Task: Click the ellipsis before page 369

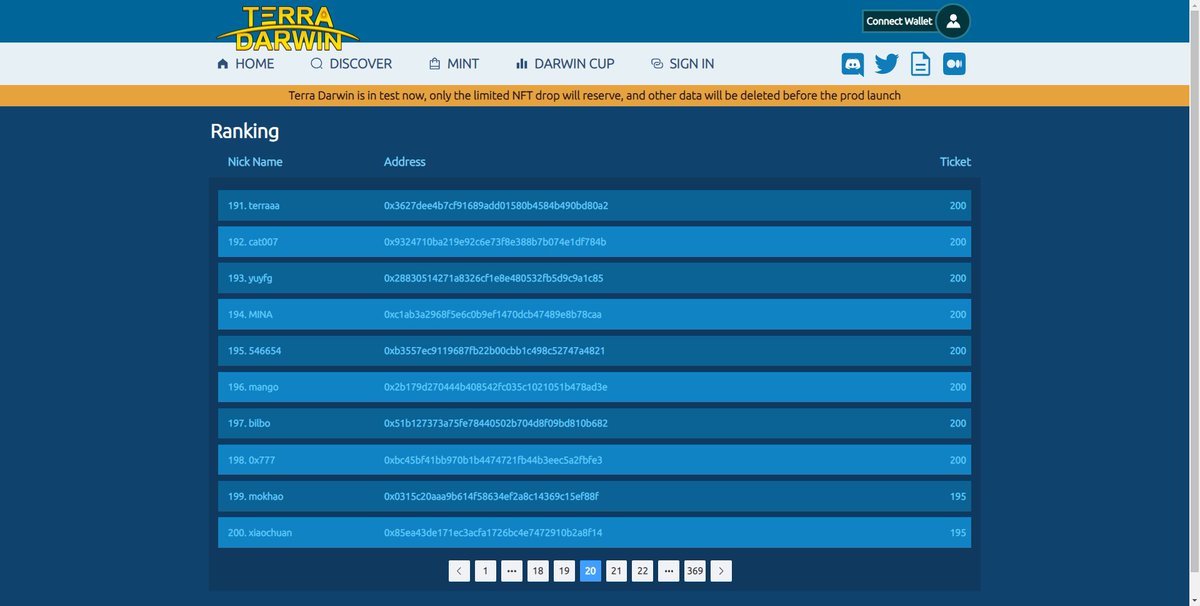Action: pyautogui.click(x=668, y=571)
